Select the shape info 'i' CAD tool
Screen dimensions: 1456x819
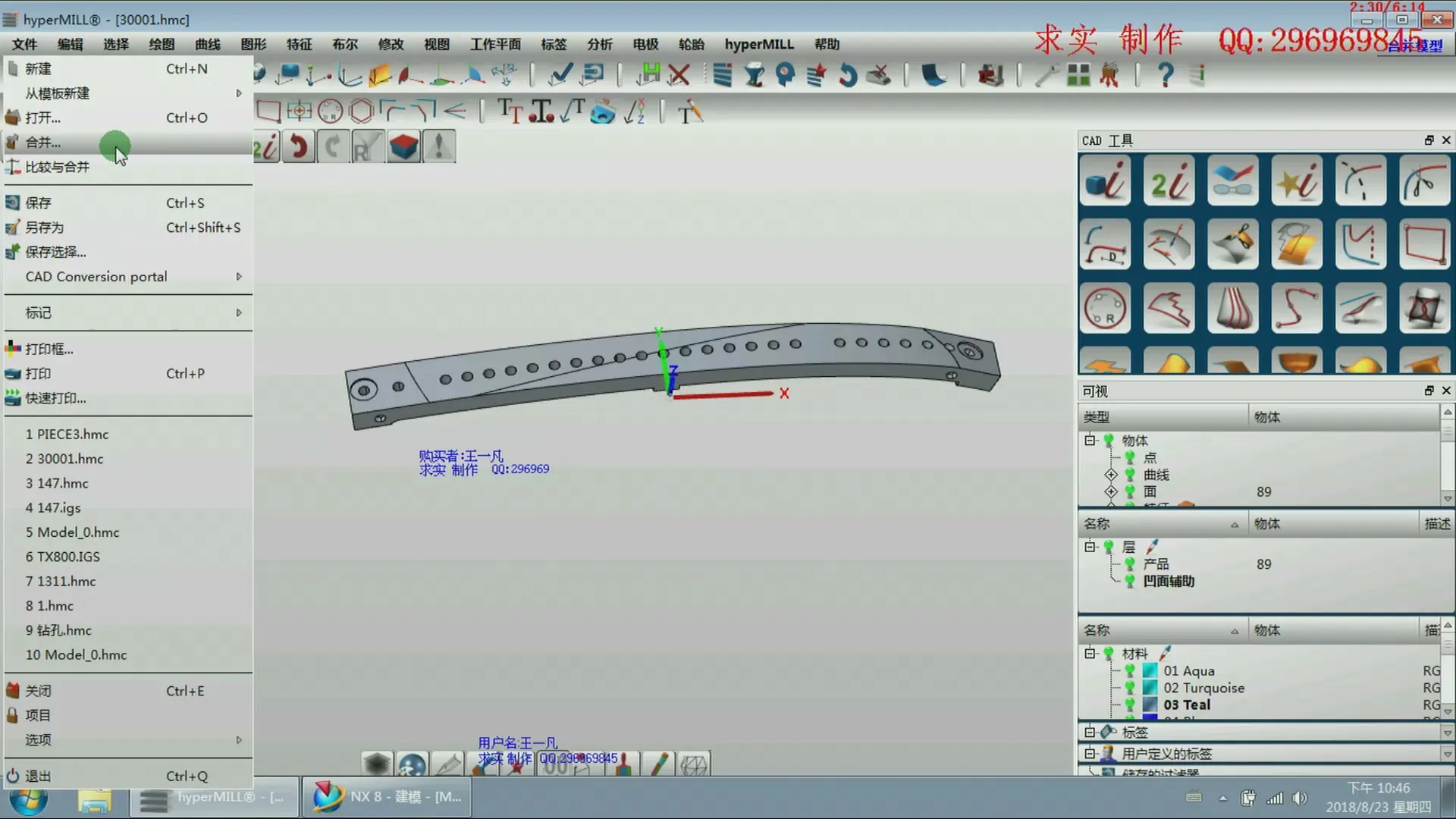pyautogui.click(x=1105, y=180)
